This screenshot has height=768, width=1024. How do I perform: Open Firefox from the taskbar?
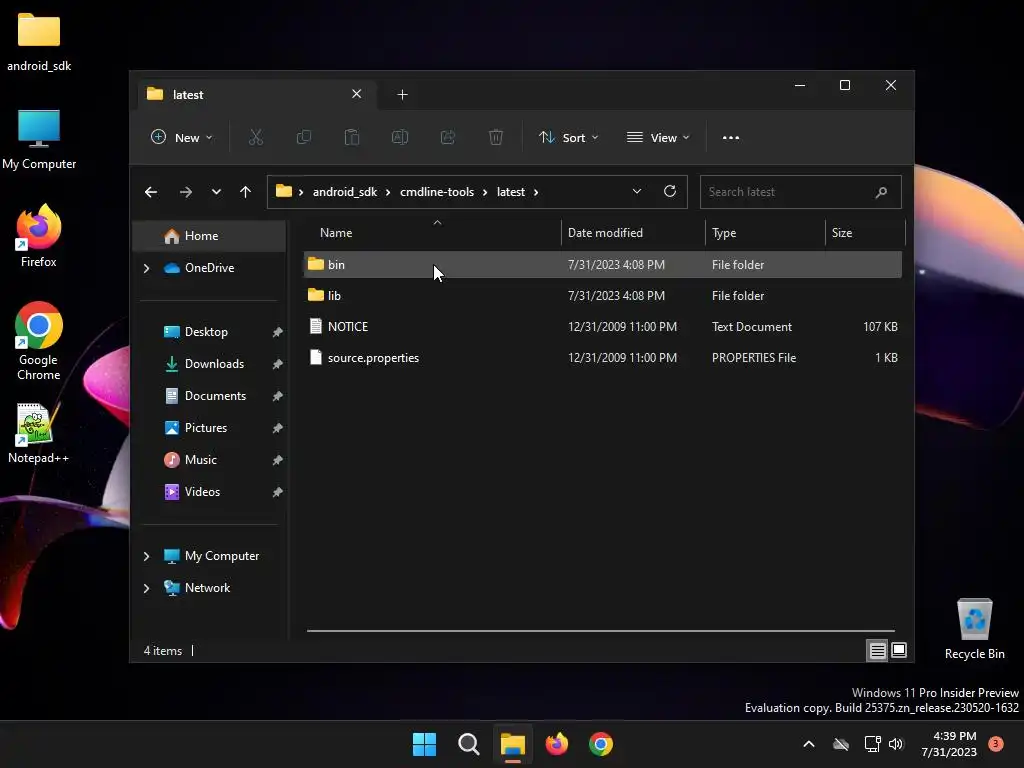pyautogui.click(x=556, y=744)
